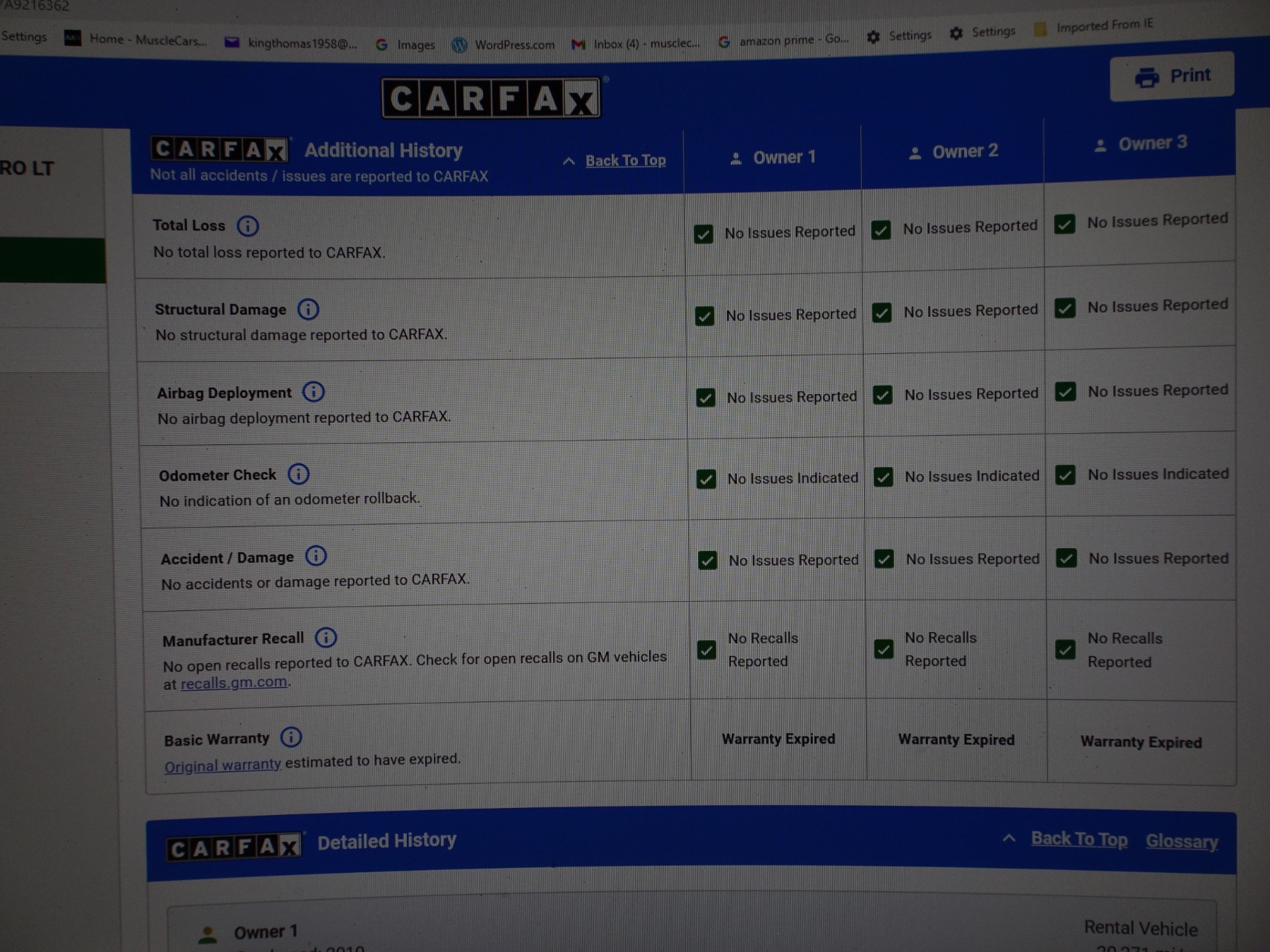Image resolution: width=1270 pixels, height=952 pixels.
Task: Open kingthomas1958 mail bookmark
Action: click(291, 43)
